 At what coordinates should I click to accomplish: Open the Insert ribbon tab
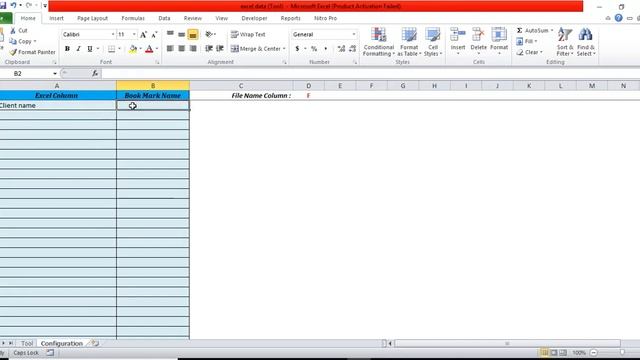coord(56,18)
